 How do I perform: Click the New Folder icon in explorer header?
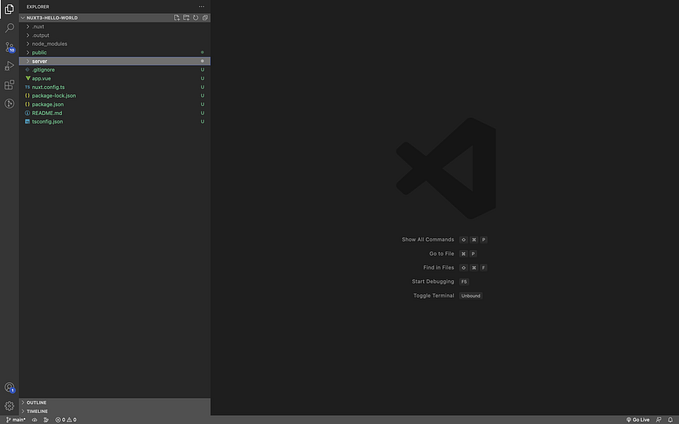pyautogui.click(x=186, y=18)
